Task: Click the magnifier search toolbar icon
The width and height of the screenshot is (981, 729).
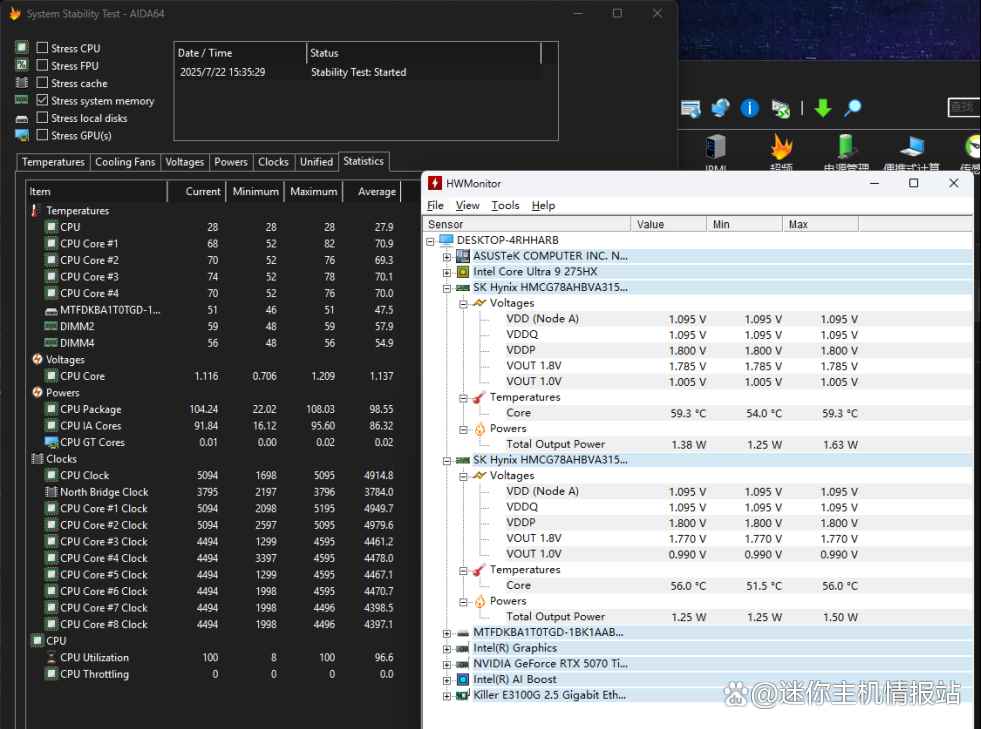Action: pyautogui.click(x=853, y=108)
